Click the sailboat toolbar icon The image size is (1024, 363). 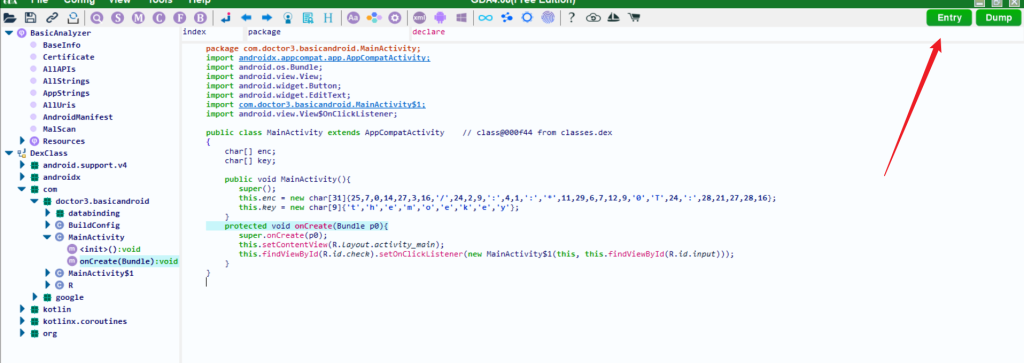click(x=613, y=18)
